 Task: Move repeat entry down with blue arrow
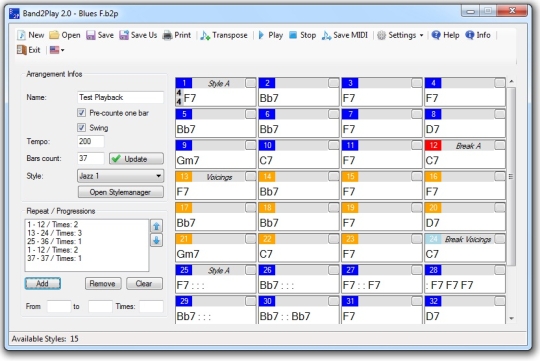pos(156,240)
